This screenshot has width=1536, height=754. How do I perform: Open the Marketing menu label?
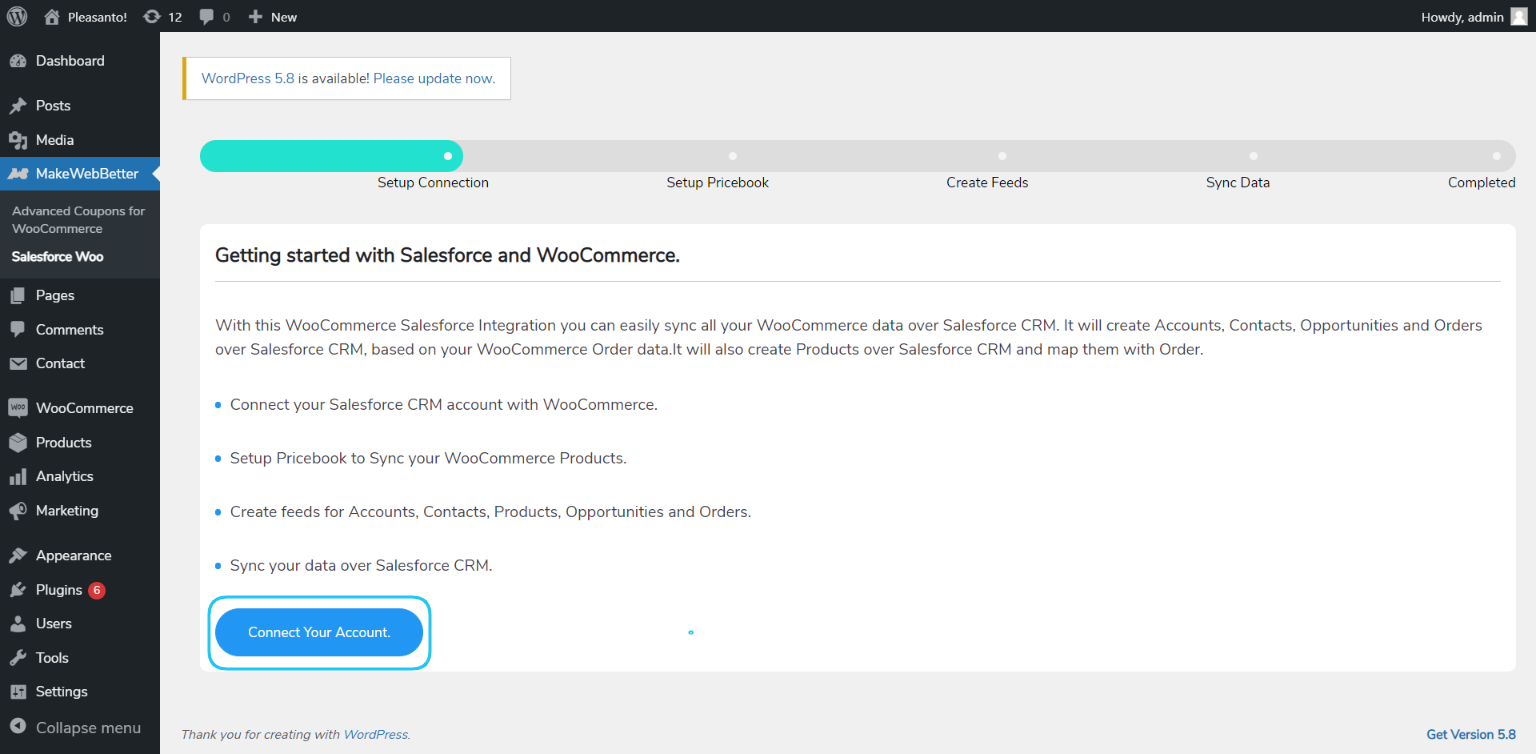[67, 510]
